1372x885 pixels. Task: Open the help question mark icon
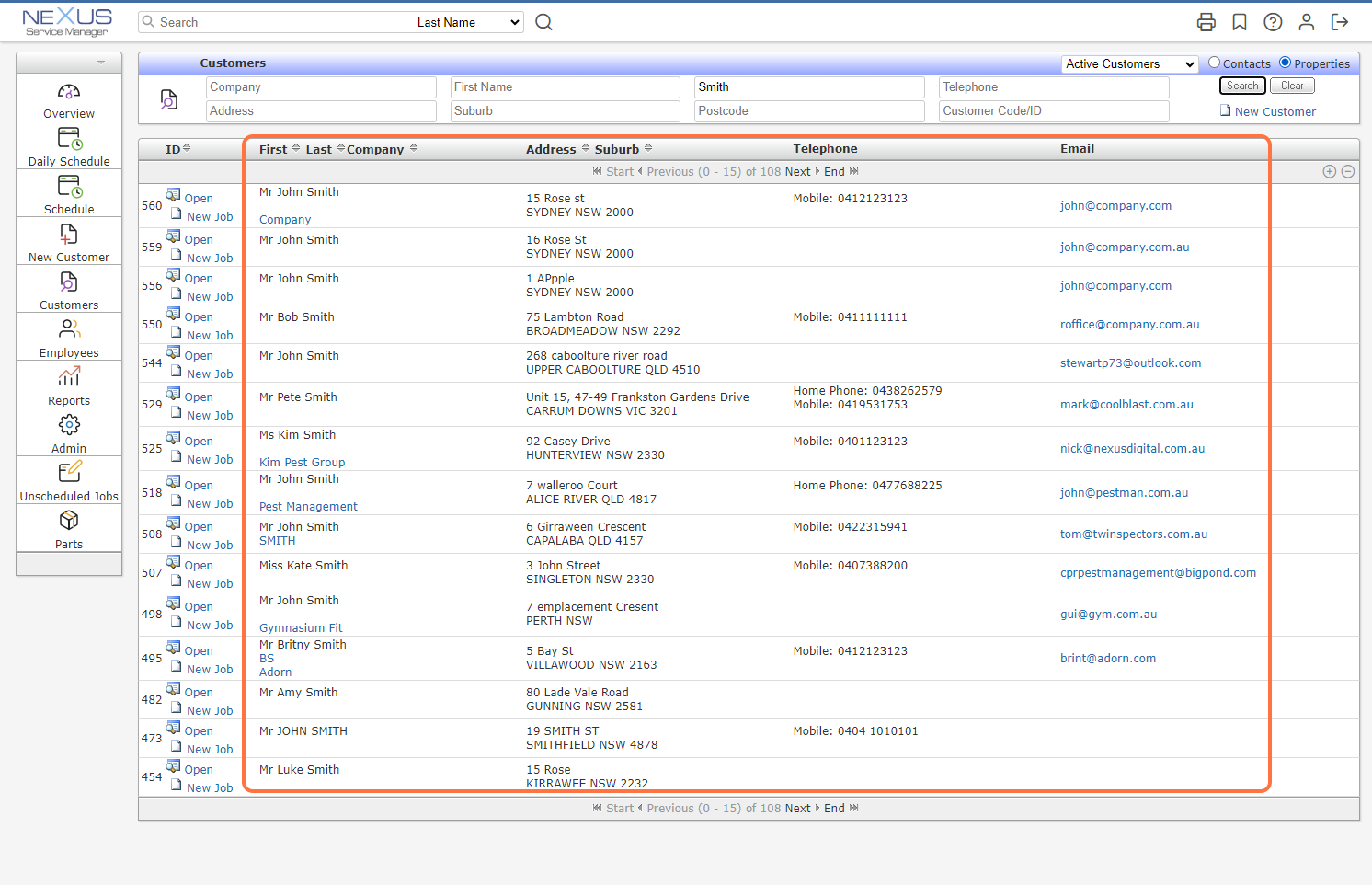[1273, 21]
